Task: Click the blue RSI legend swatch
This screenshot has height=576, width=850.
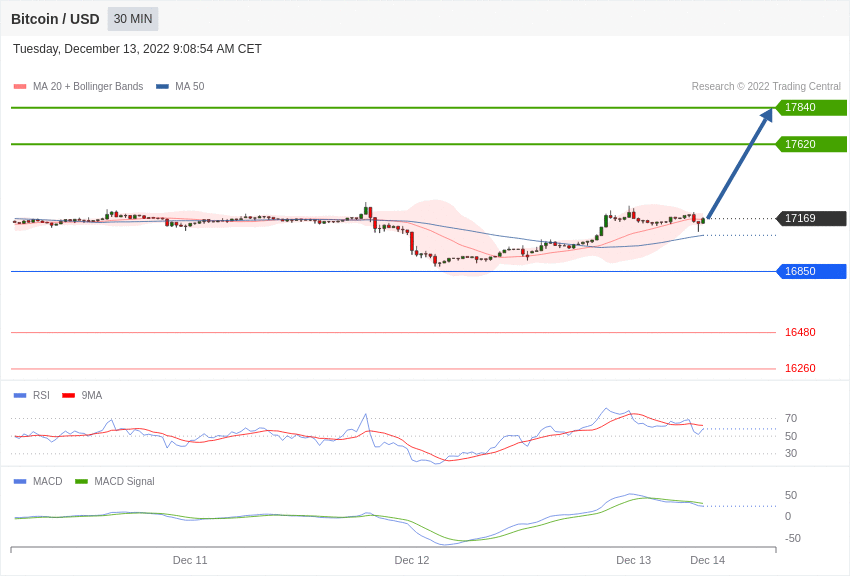Action: click(20, 396)
